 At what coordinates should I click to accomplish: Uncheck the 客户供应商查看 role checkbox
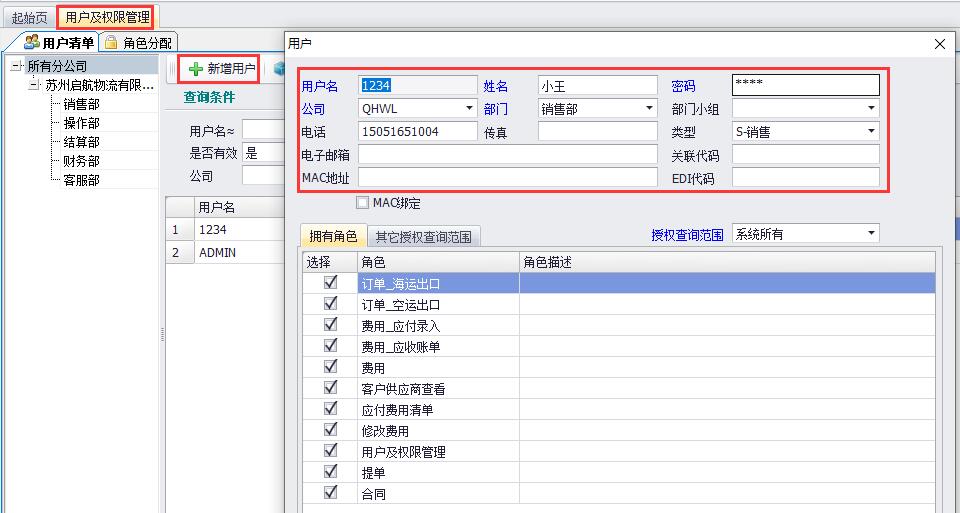point(331,388)
